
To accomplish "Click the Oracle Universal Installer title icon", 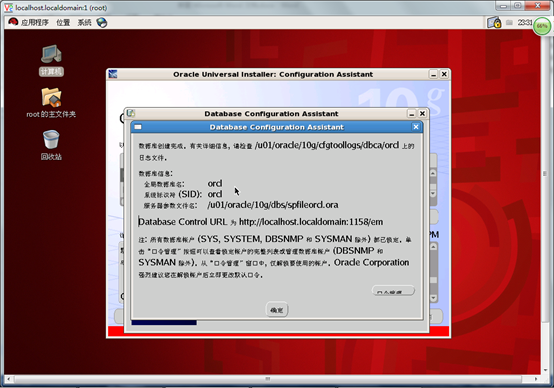I will click(113, 74).
